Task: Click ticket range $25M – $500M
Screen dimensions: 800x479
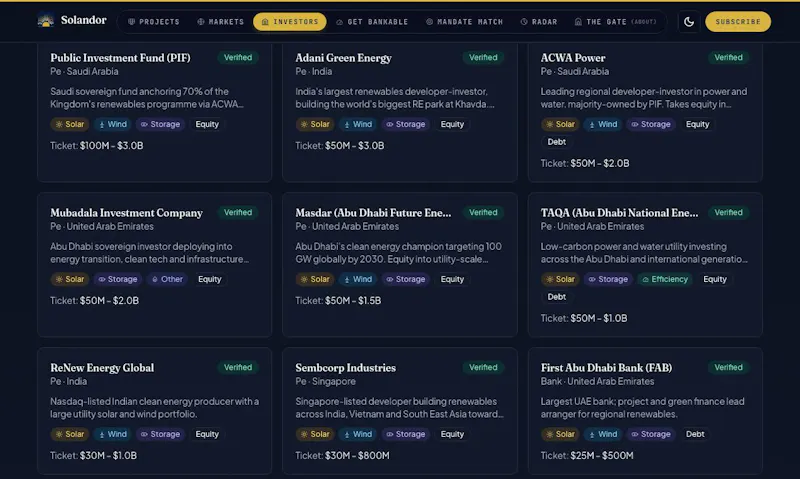Action: 602,456
